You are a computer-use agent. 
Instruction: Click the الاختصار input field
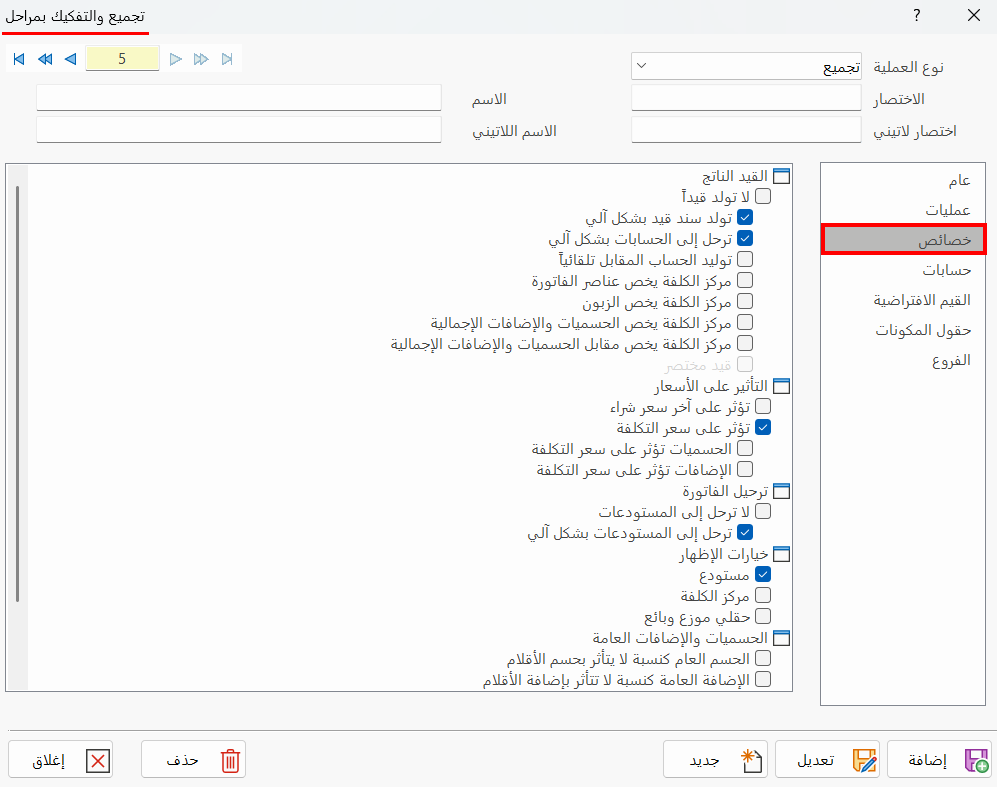pos(746,98)
